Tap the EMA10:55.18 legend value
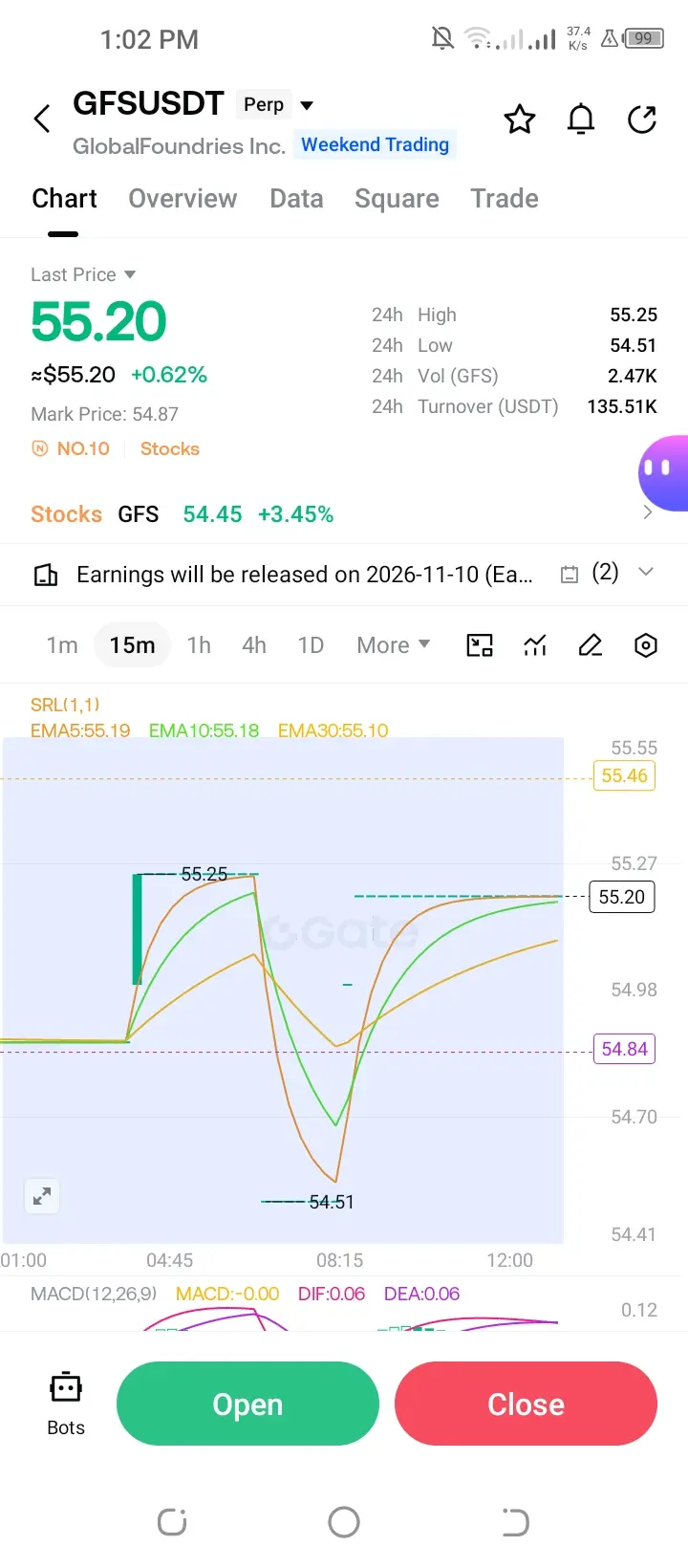 pyautogui.click(x=204, y=730)
